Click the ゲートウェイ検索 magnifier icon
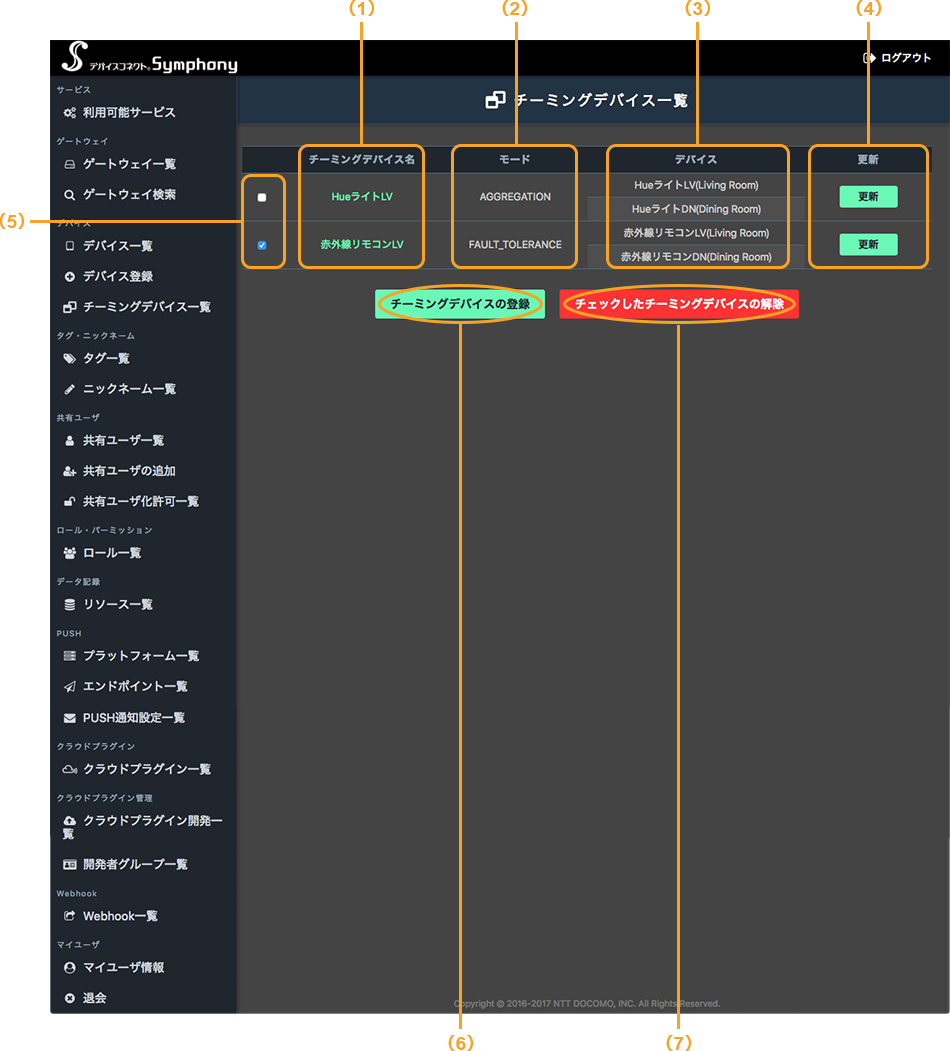950x1051 pixels. [x=70, y=195]
